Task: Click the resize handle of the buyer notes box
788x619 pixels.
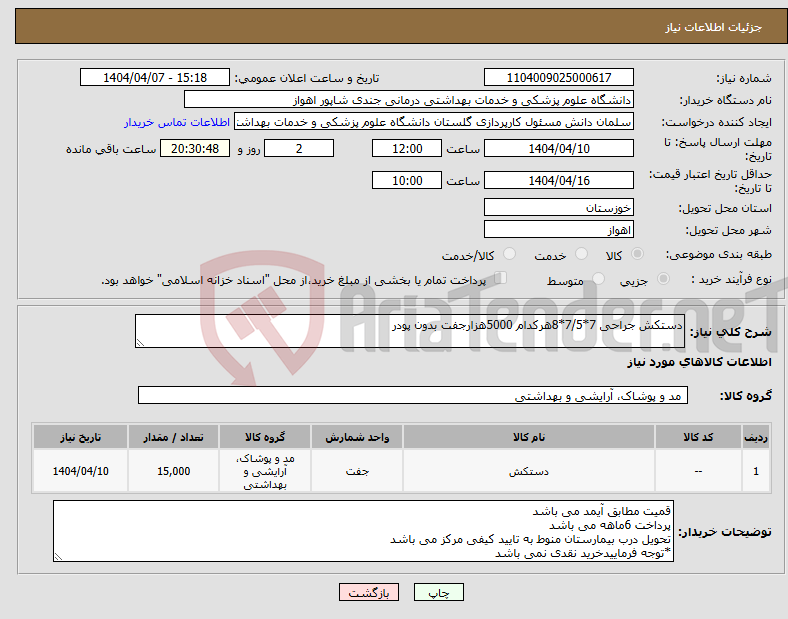Action: click(x=58, y=557)
